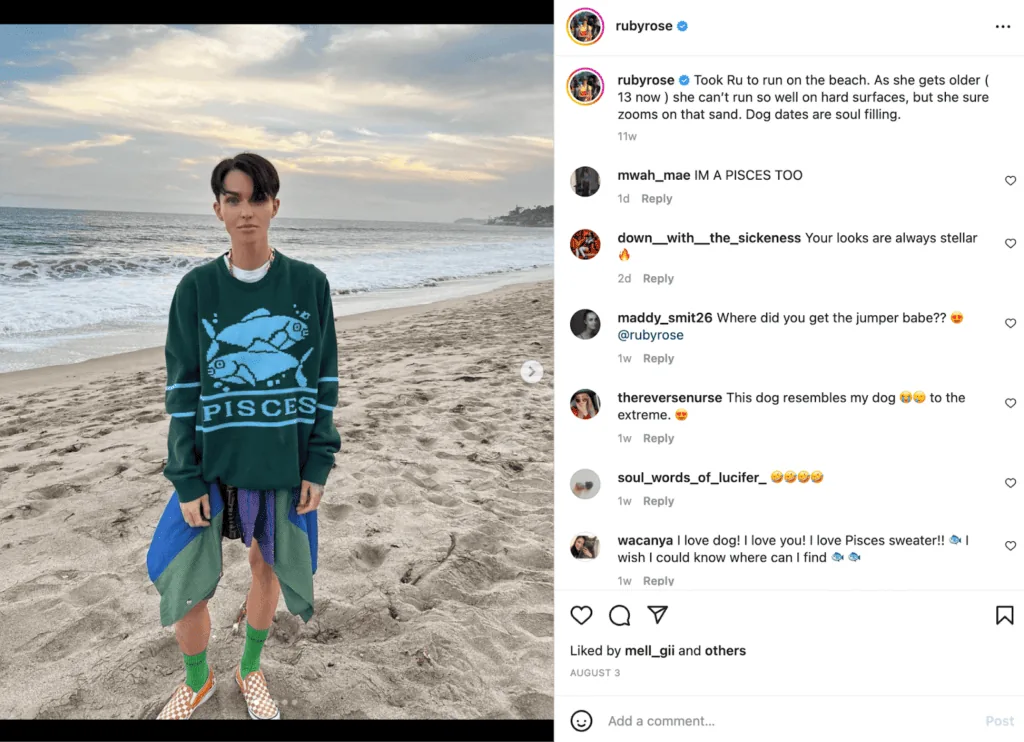Click the soul_words_of_lucifer_ username
This screenshot has width=1024, height=742.
coord(692,477)
